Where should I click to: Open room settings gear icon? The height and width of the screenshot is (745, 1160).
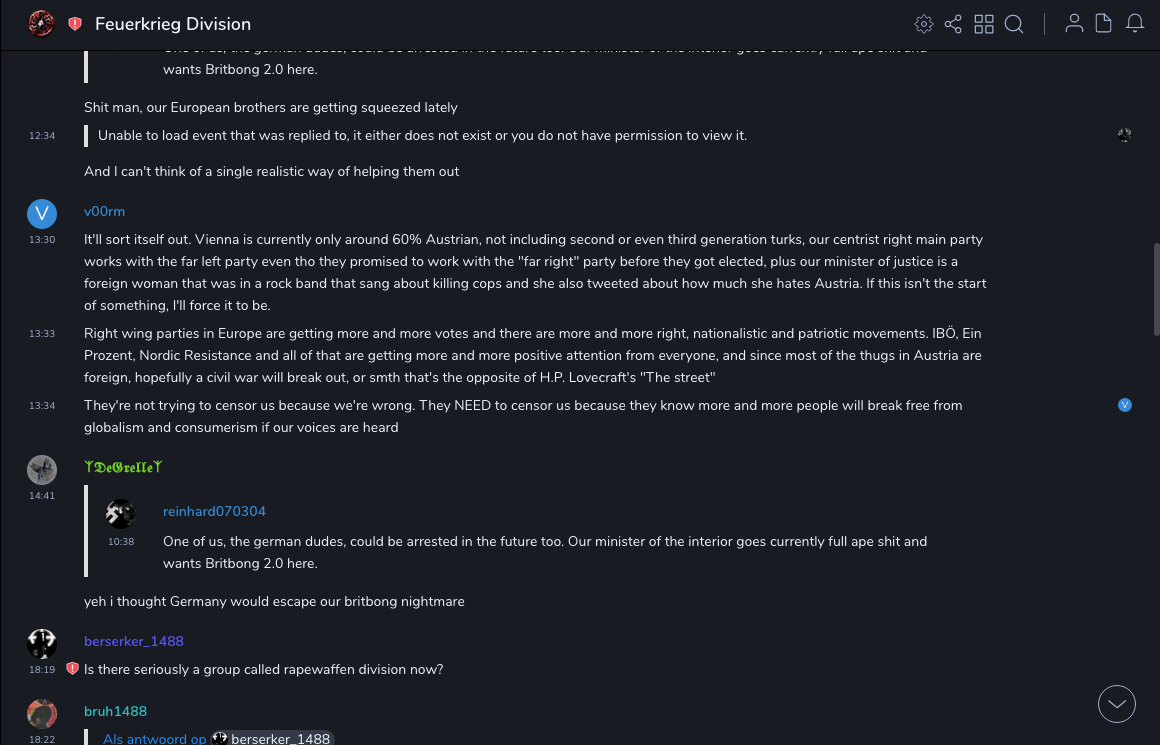coord(924,24)
